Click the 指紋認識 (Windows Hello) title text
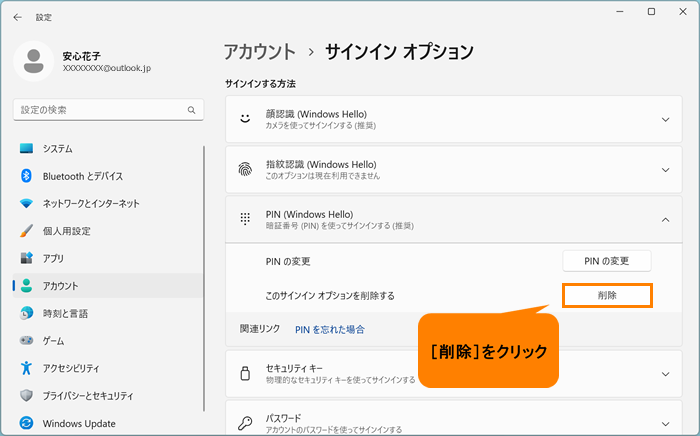 321,165
